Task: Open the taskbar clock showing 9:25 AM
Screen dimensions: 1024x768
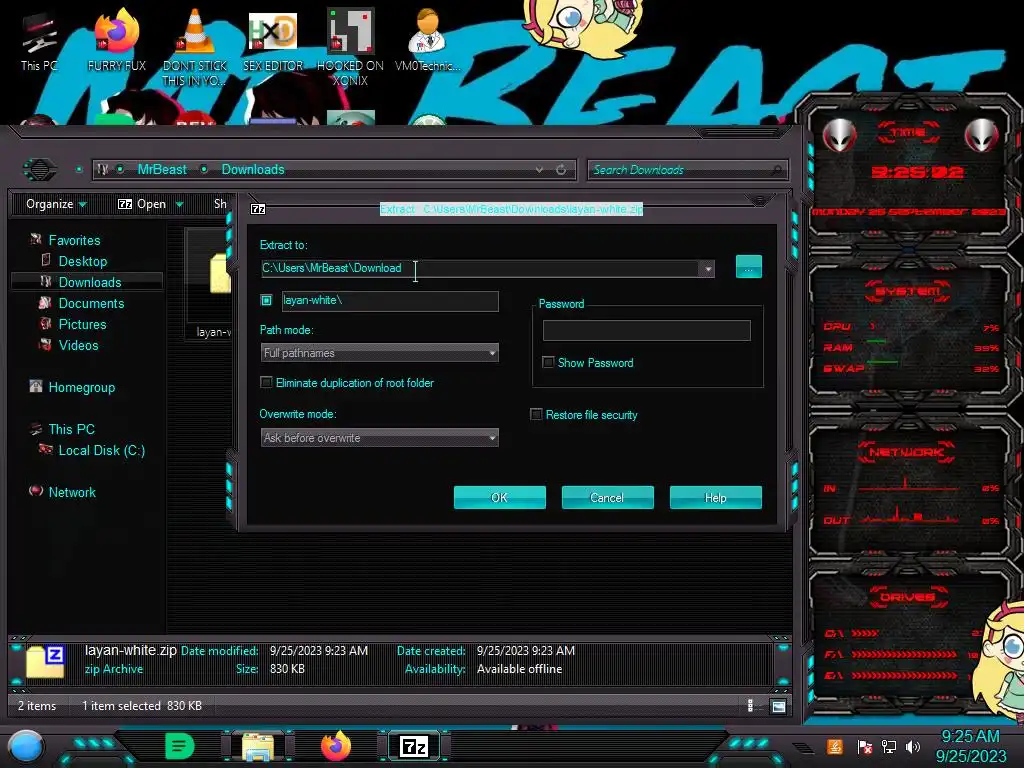Action: coord(970,746)
